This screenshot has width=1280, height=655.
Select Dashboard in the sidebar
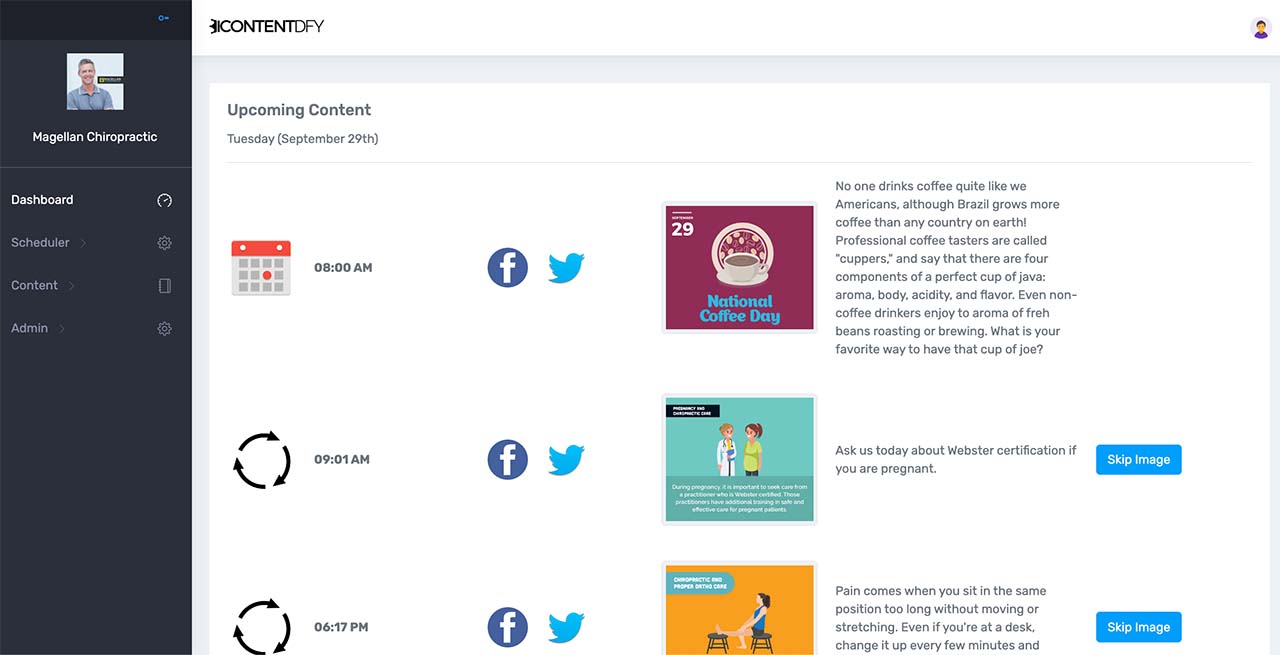click(x=42, y=200)
